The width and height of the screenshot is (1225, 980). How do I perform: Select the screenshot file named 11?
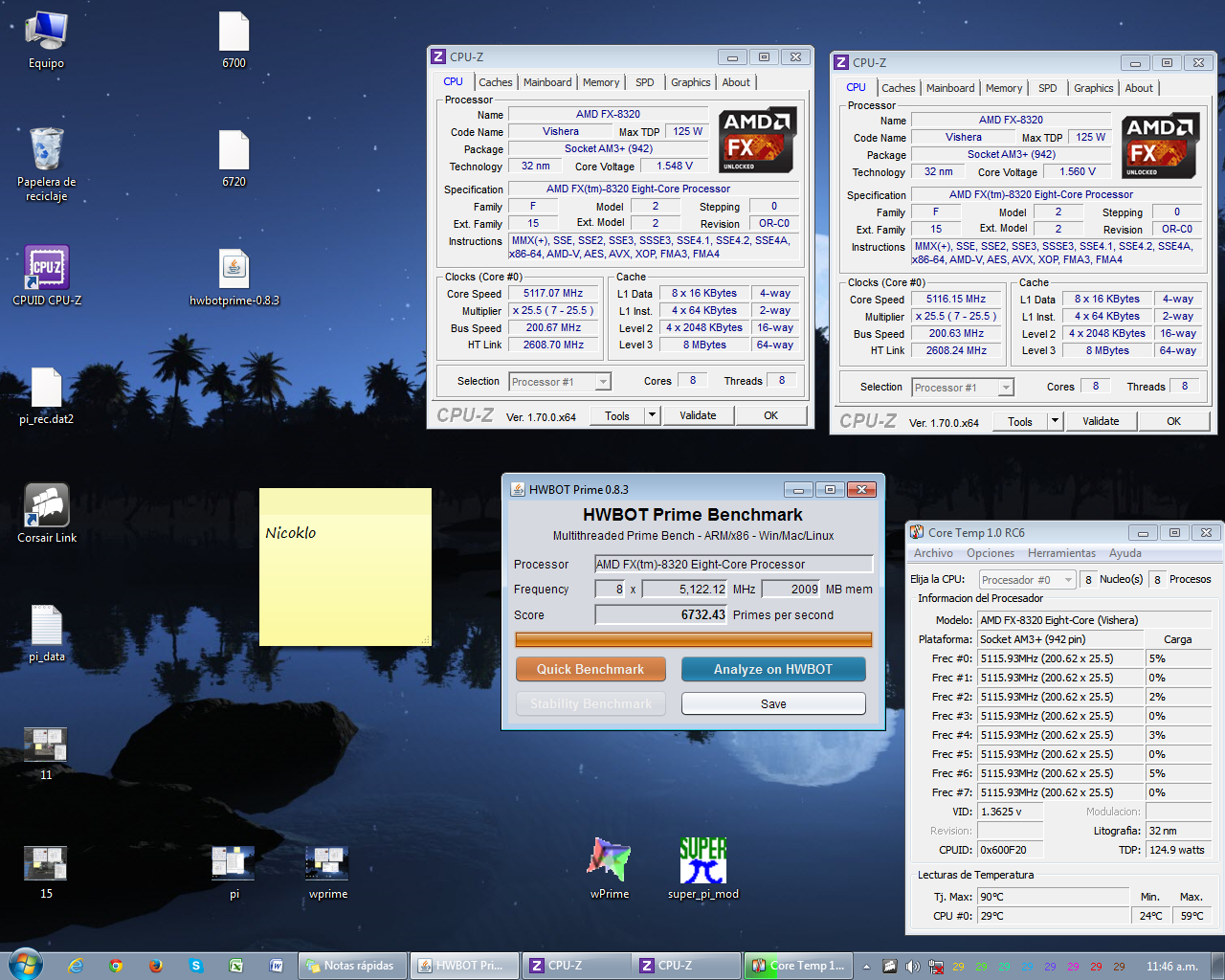click(46, 752)
